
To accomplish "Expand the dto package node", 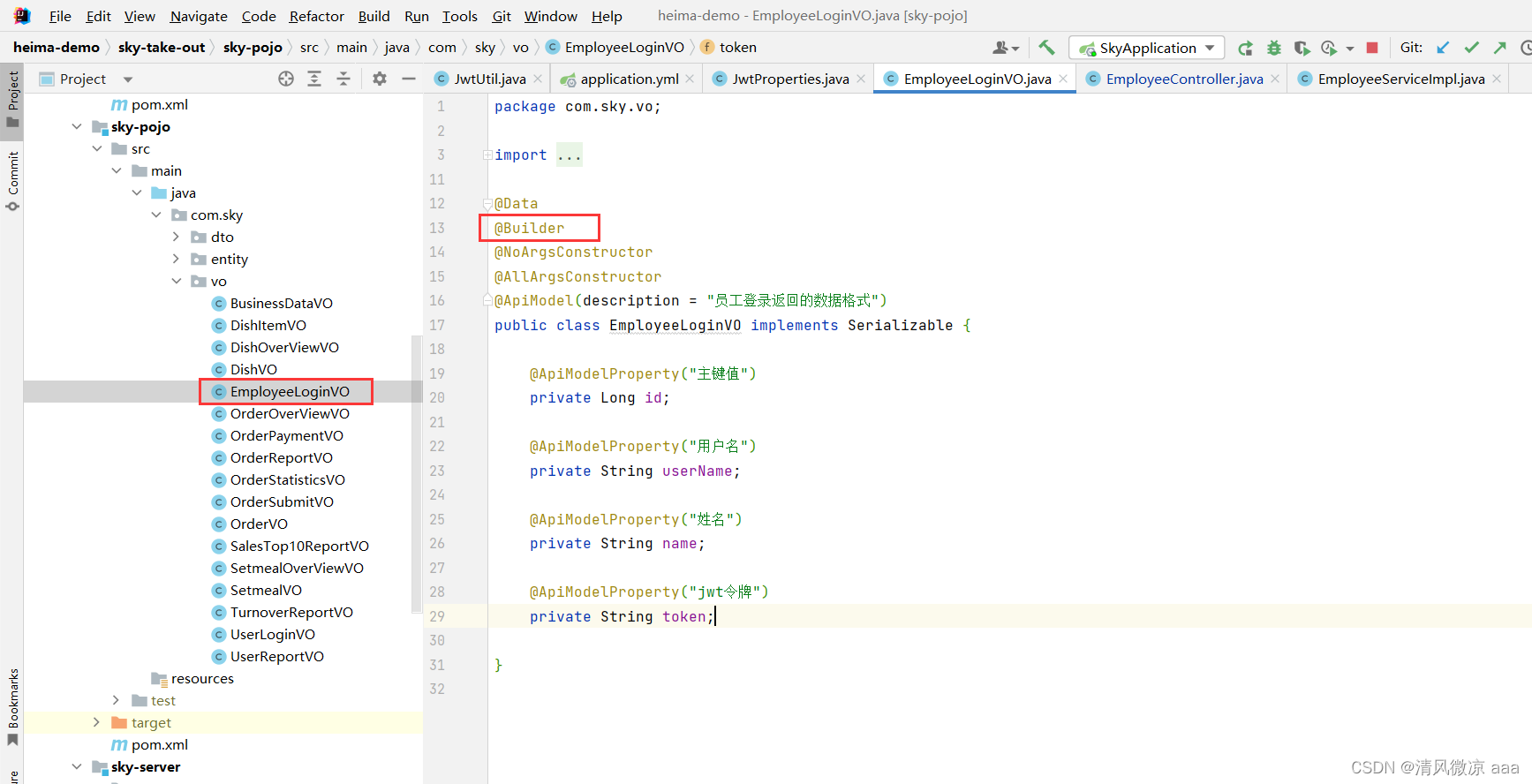I will (176, 237).
